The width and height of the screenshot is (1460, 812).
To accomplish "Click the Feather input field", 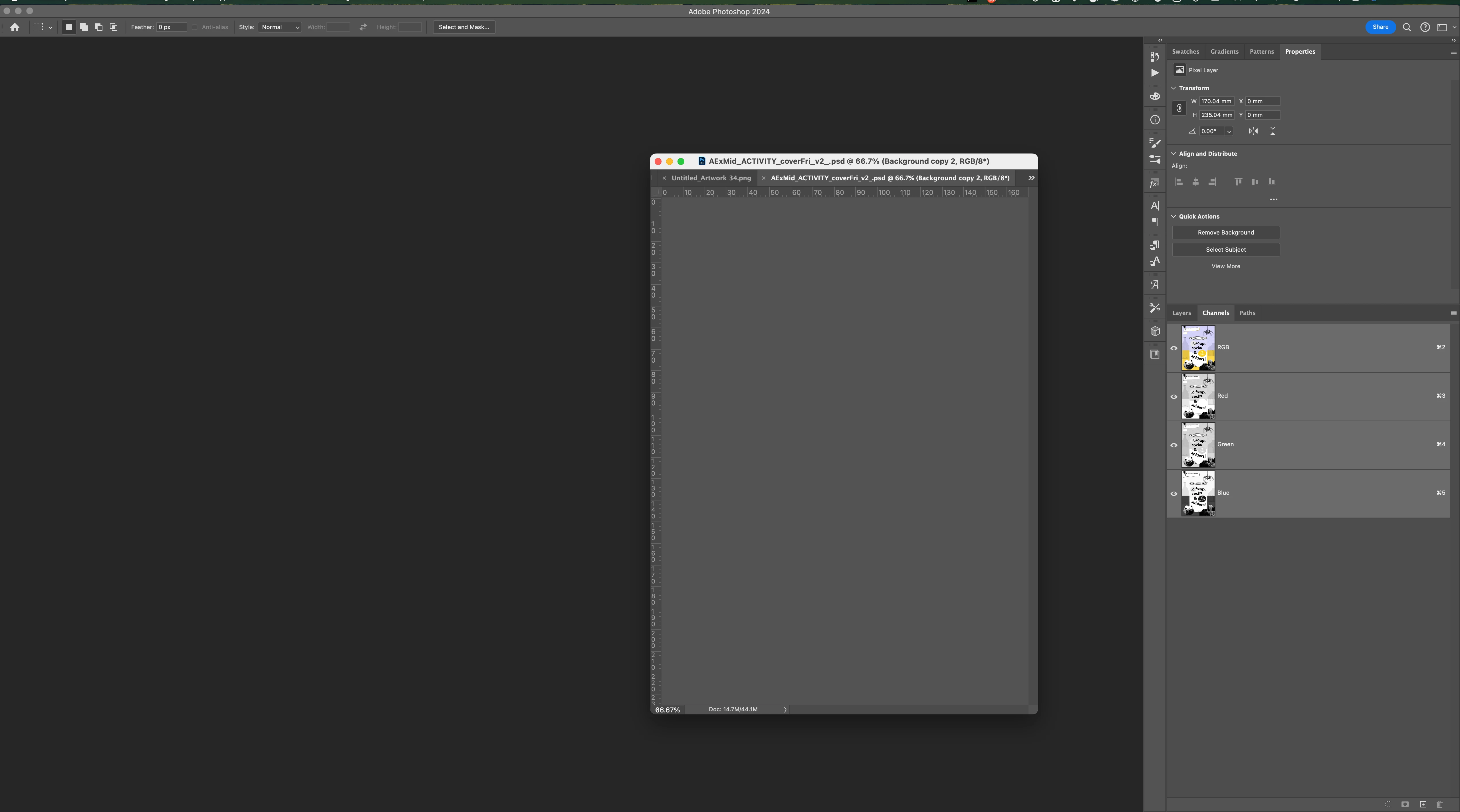I will point(172,27).
